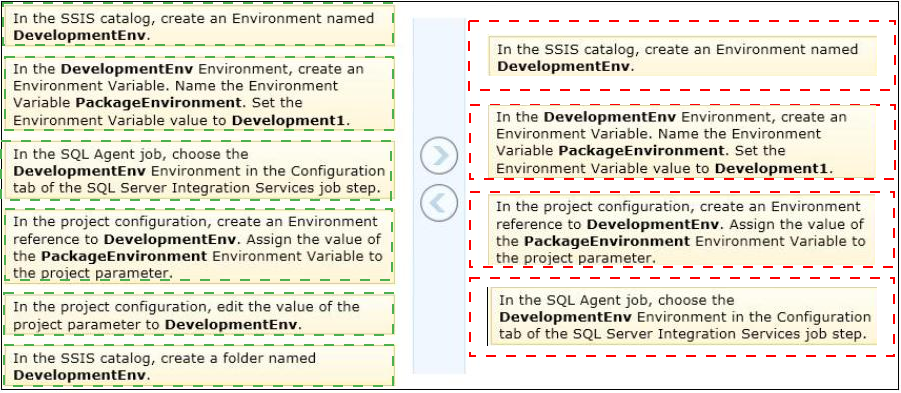Viewport: 901px width, 393px height.
Task: Click the left arrow remove button
Action: tap(439, 203)
